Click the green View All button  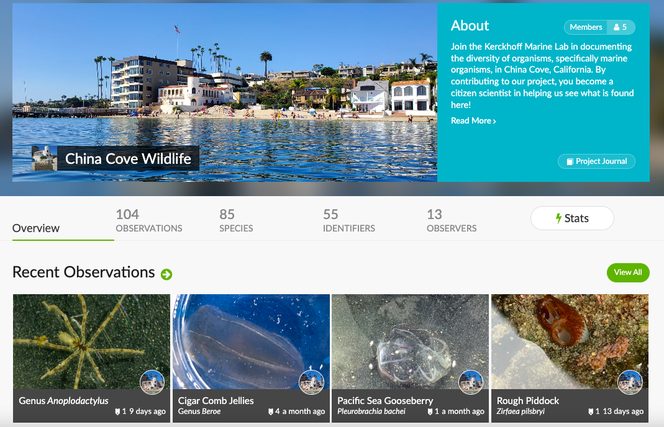(627, 272)
